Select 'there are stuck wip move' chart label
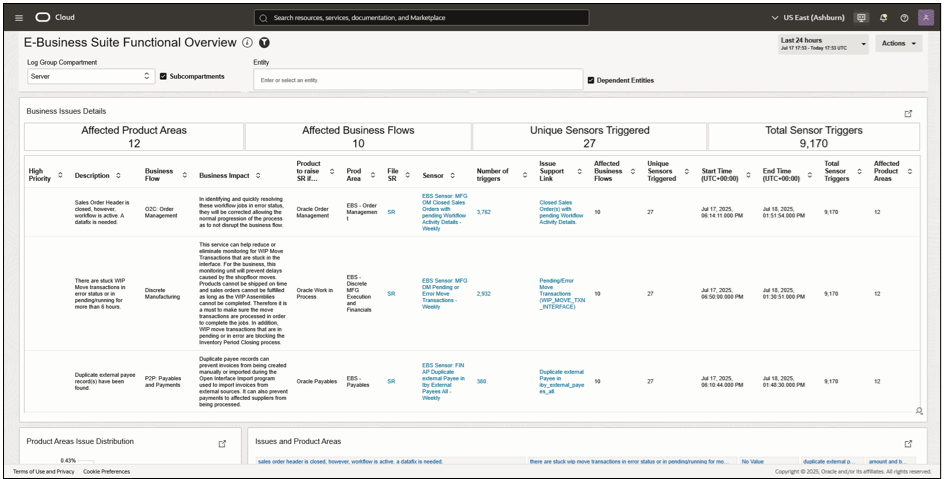944x479 pixels. (629, 462)
